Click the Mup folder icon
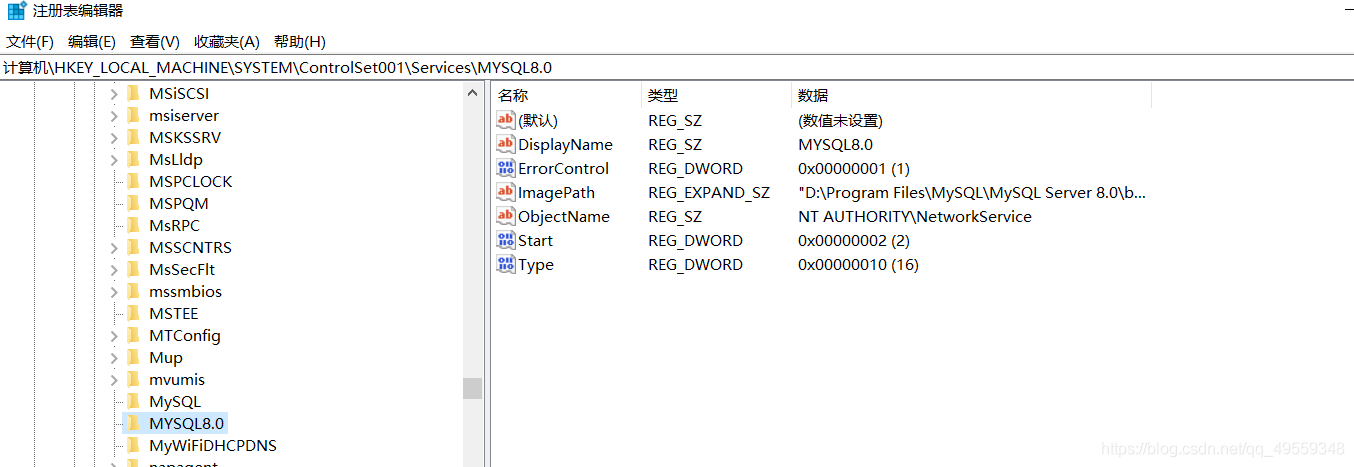Viewport: 1354px width, 467px height. click(133, 358)
